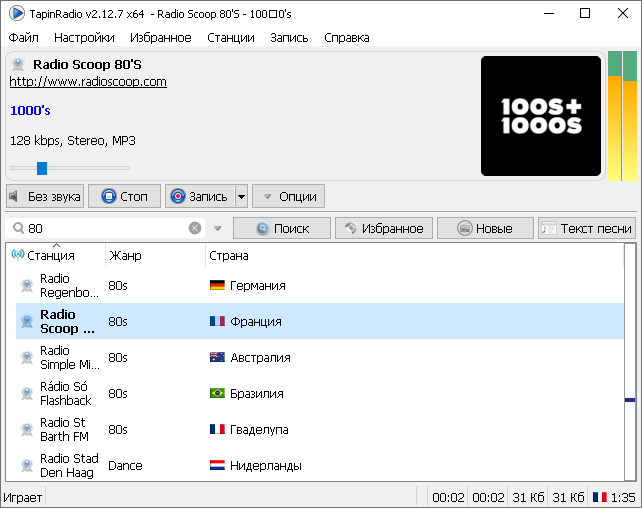Open the Опции dropdown button

pyautogui.click(x=289, y=196)
